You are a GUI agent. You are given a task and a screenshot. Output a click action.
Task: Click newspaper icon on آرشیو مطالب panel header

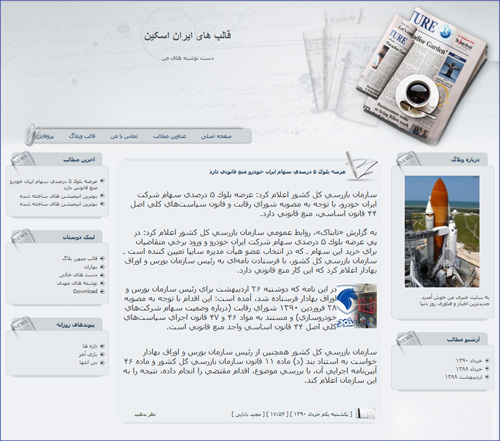[x=408, y=341]
